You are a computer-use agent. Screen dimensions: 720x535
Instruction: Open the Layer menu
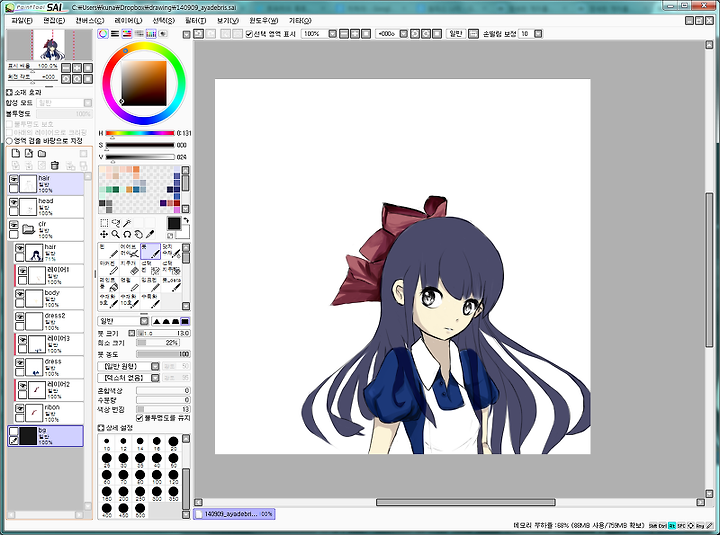pyautogui.click(x=128, y=21)
